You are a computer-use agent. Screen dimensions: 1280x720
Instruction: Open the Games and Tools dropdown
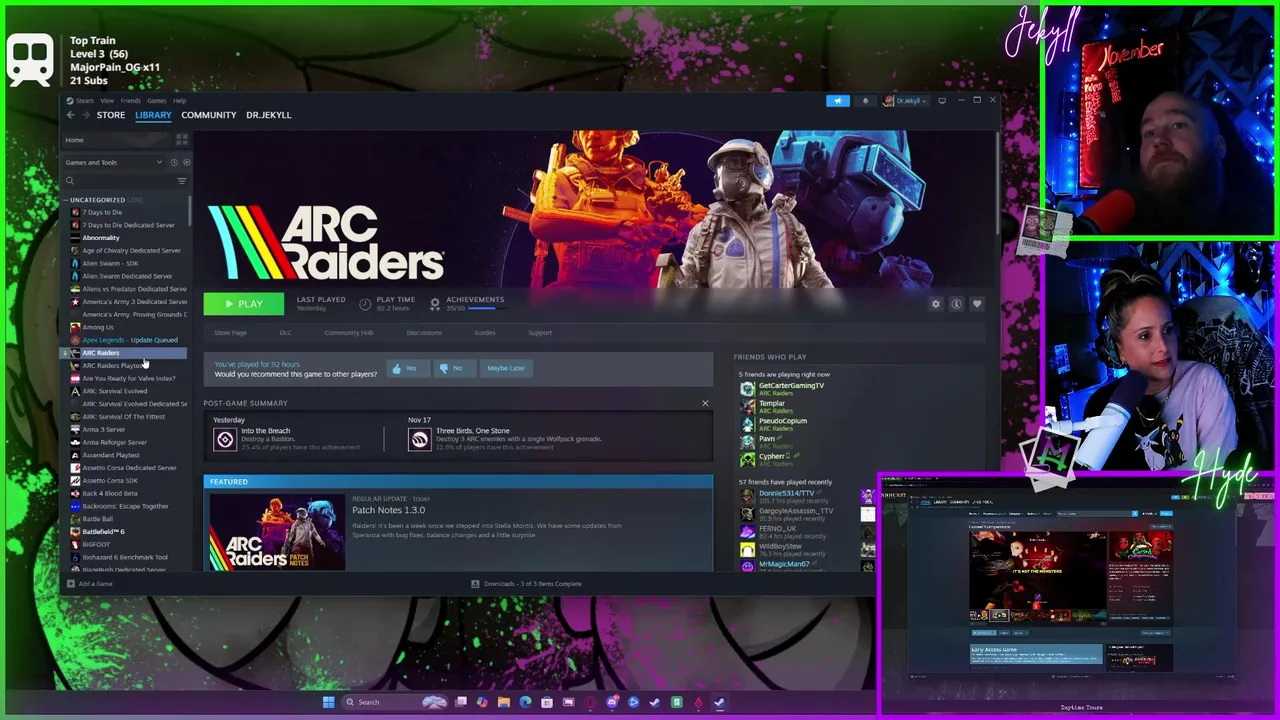click(114, 162)
